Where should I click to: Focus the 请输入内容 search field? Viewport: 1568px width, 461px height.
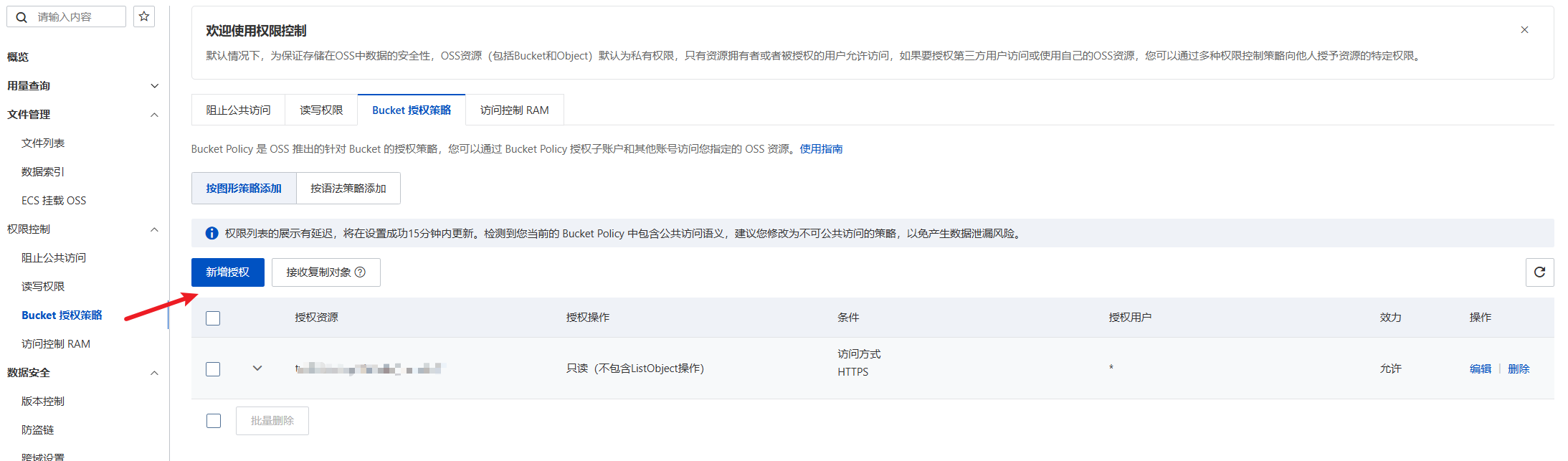coord(67,17)
